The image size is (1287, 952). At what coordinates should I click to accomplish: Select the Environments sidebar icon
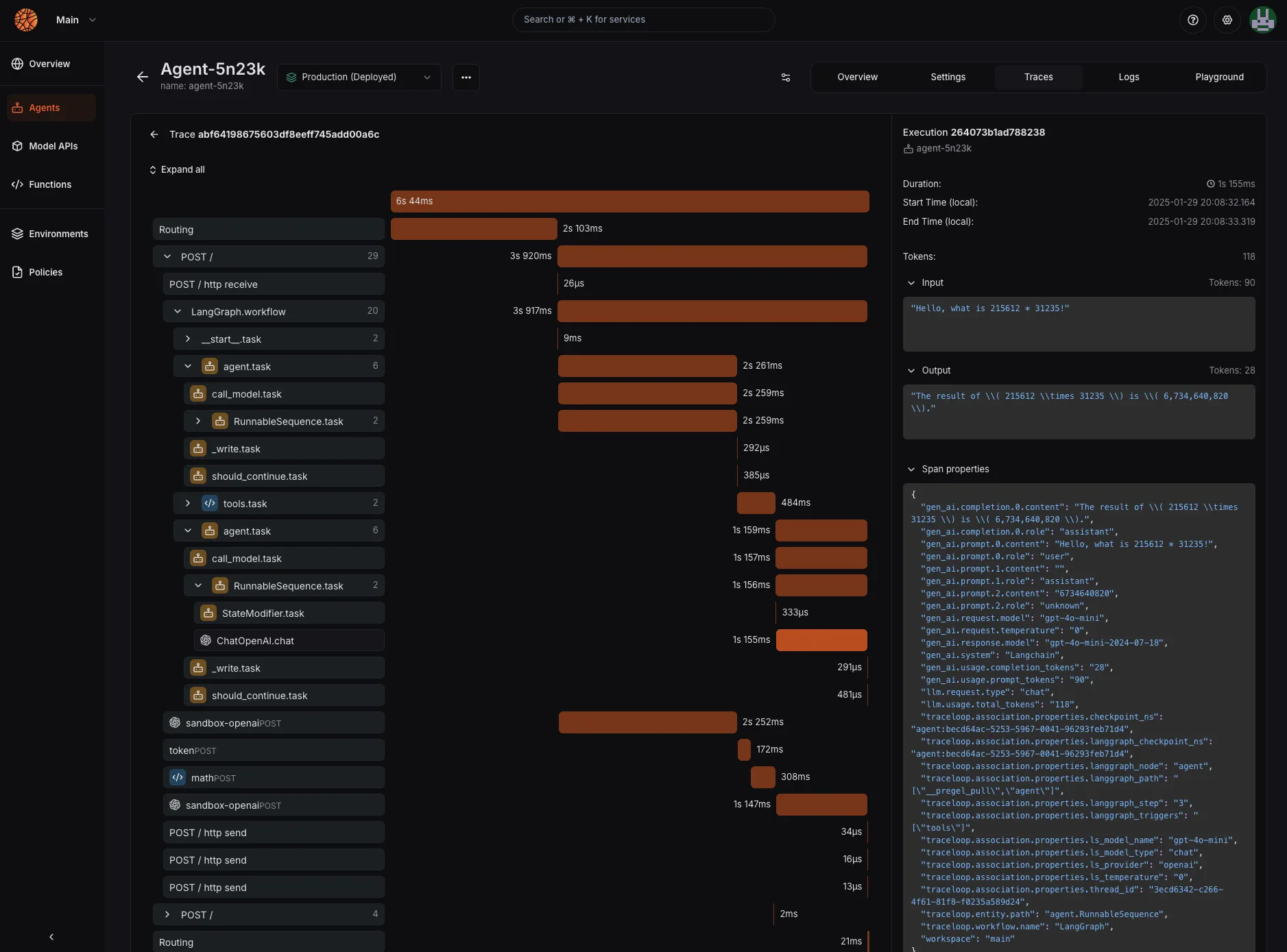pyautogui.click(x=18, y=234)
